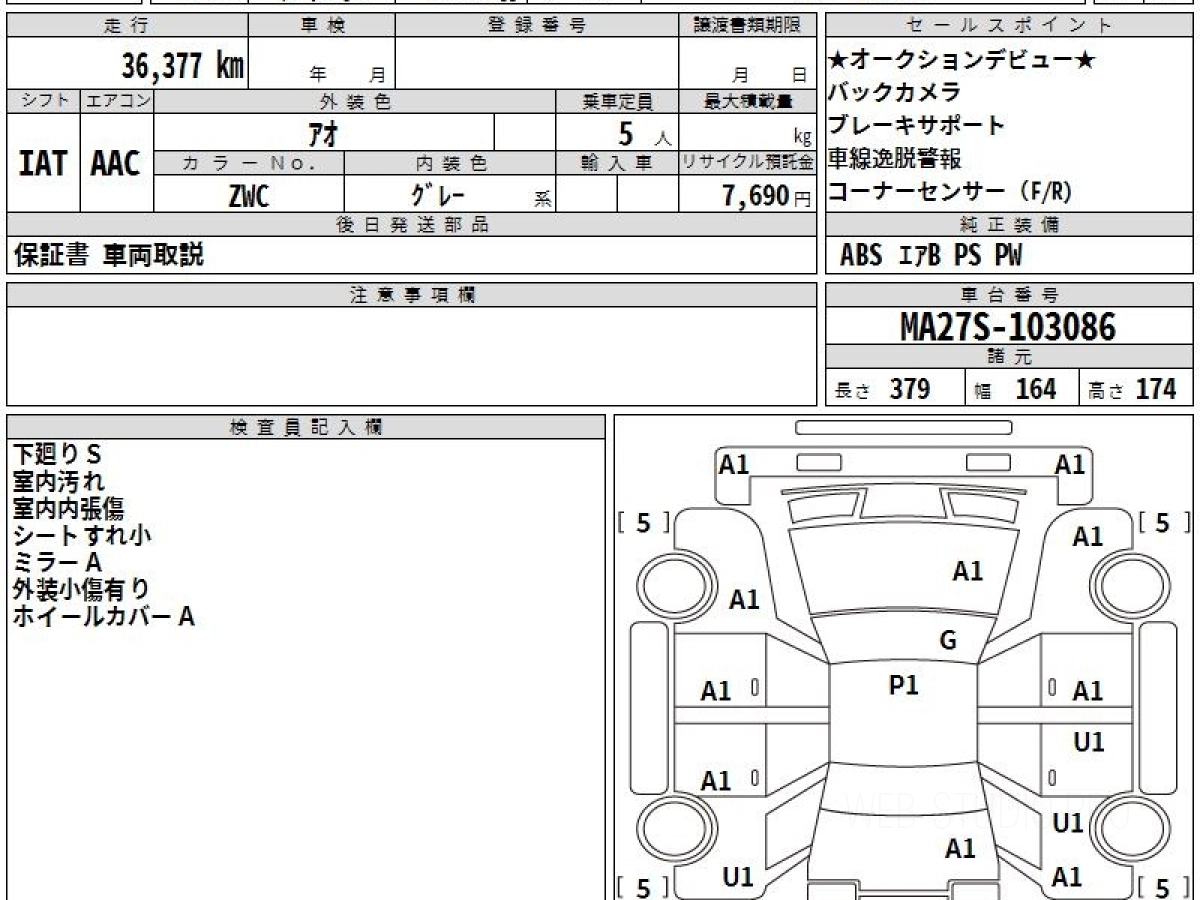Click the 譲渡書類期限 header
The image size is (1200, 900).
point(747,26)
